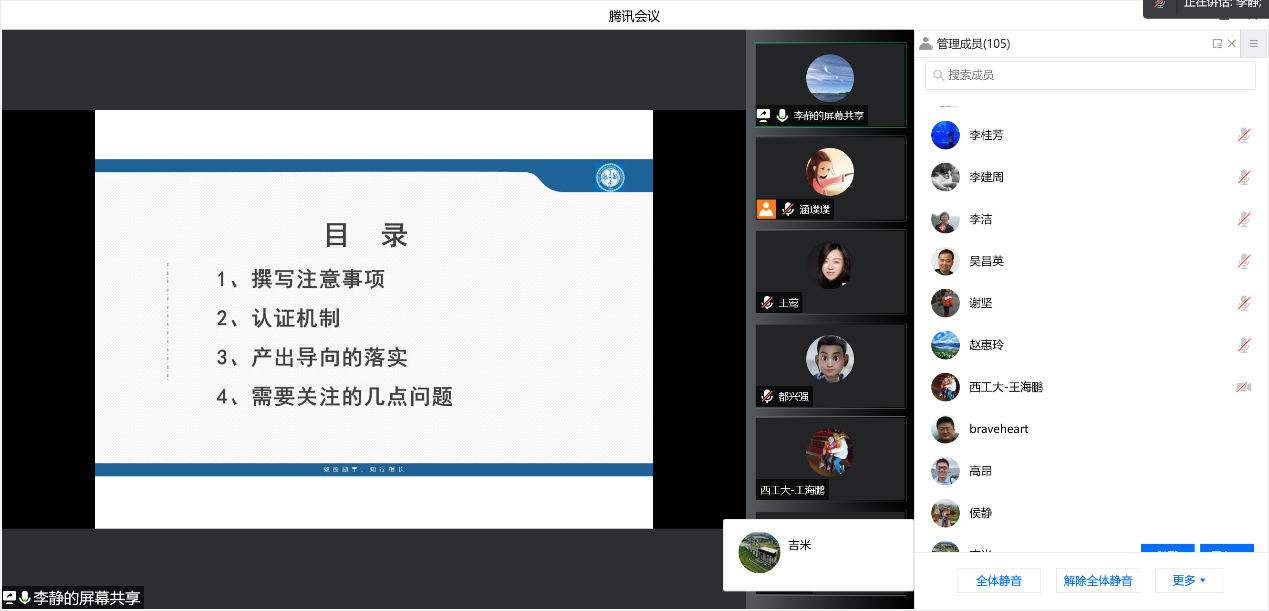Click the screen share icon on 李静's tile
The width and height of the screenshot is (1269, 611).
[764, 115]
